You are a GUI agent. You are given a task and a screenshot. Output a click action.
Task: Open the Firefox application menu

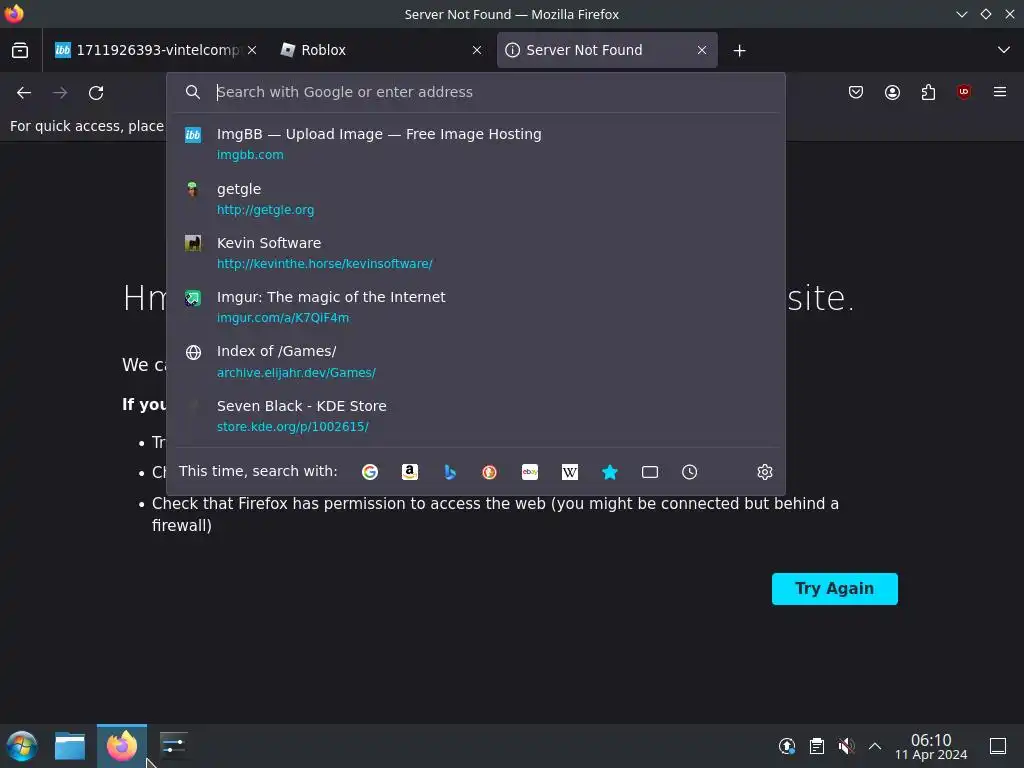coord(1000,92)
